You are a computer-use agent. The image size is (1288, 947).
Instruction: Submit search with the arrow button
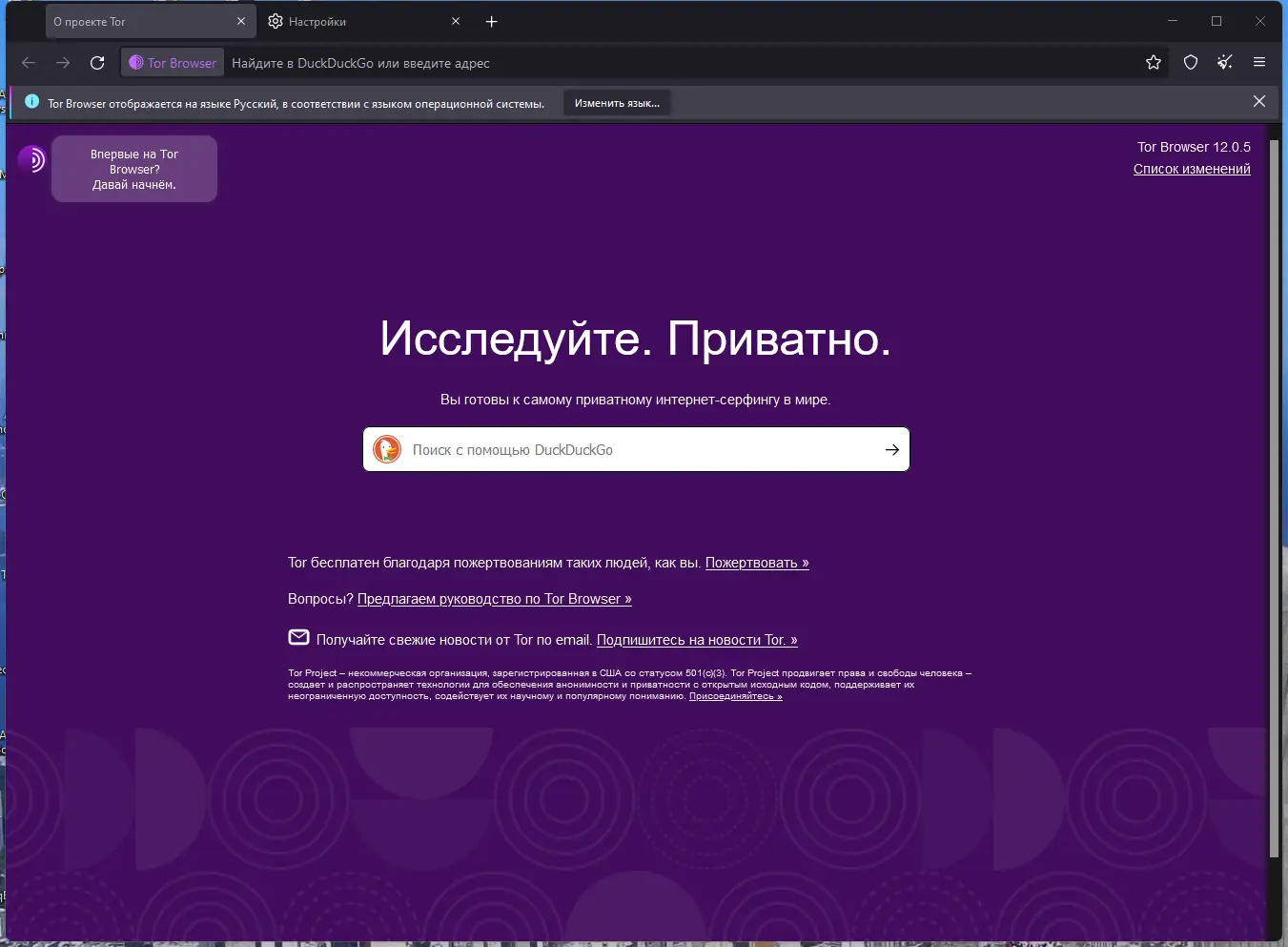point(892,450)
